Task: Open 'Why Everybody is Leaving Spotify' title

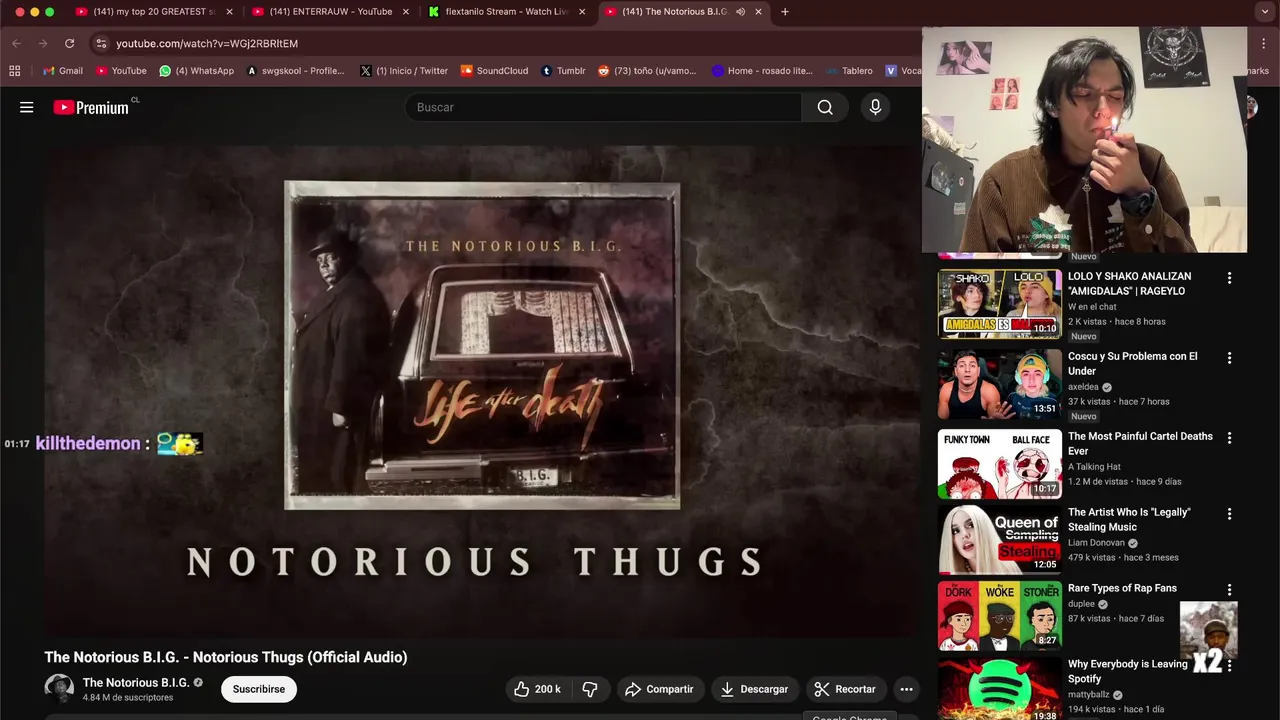Action: click(1128, 671)
